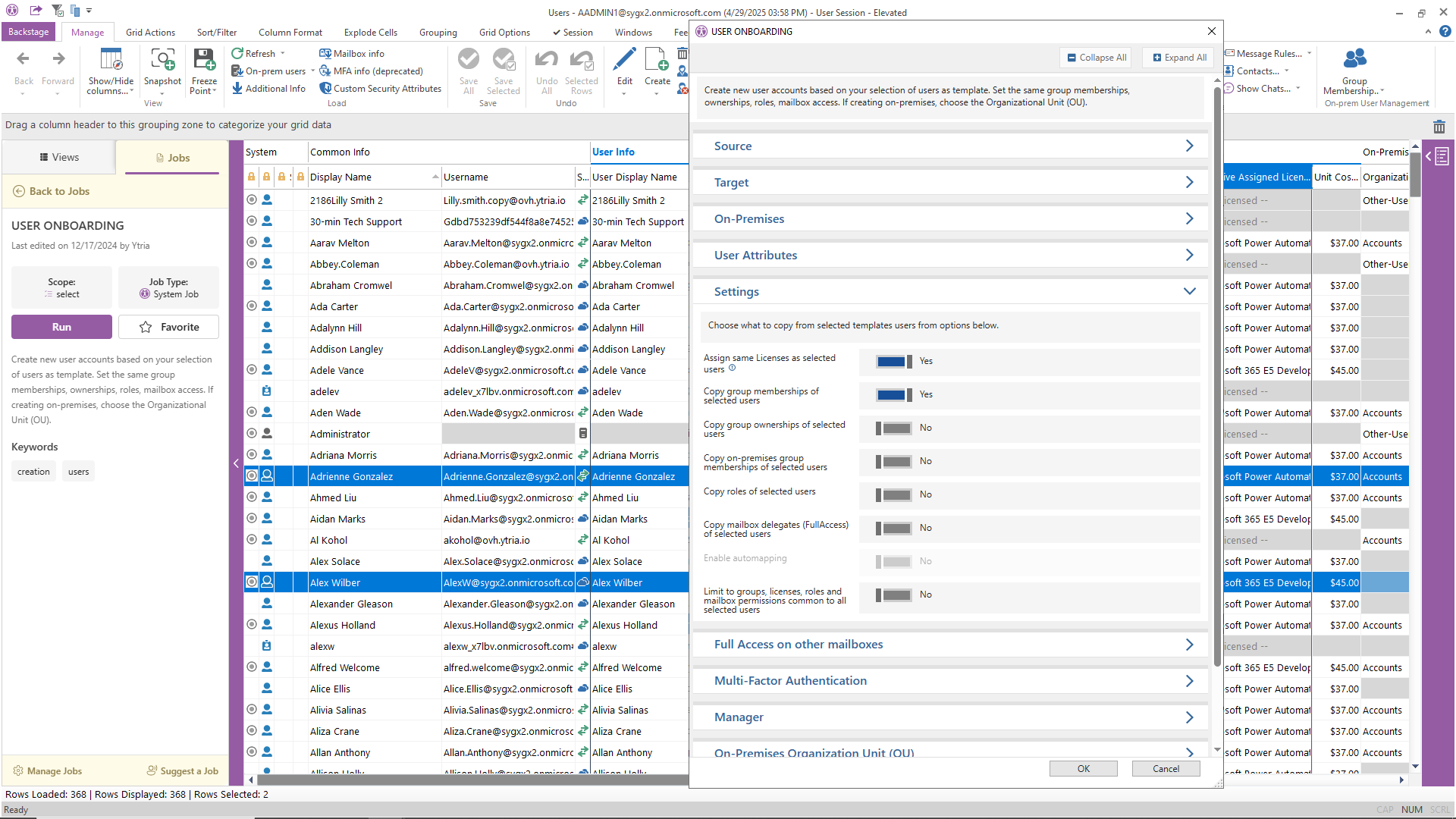The image size is (1456, 819).
Task: Click the Freeze Point icon
Action: 204,60
